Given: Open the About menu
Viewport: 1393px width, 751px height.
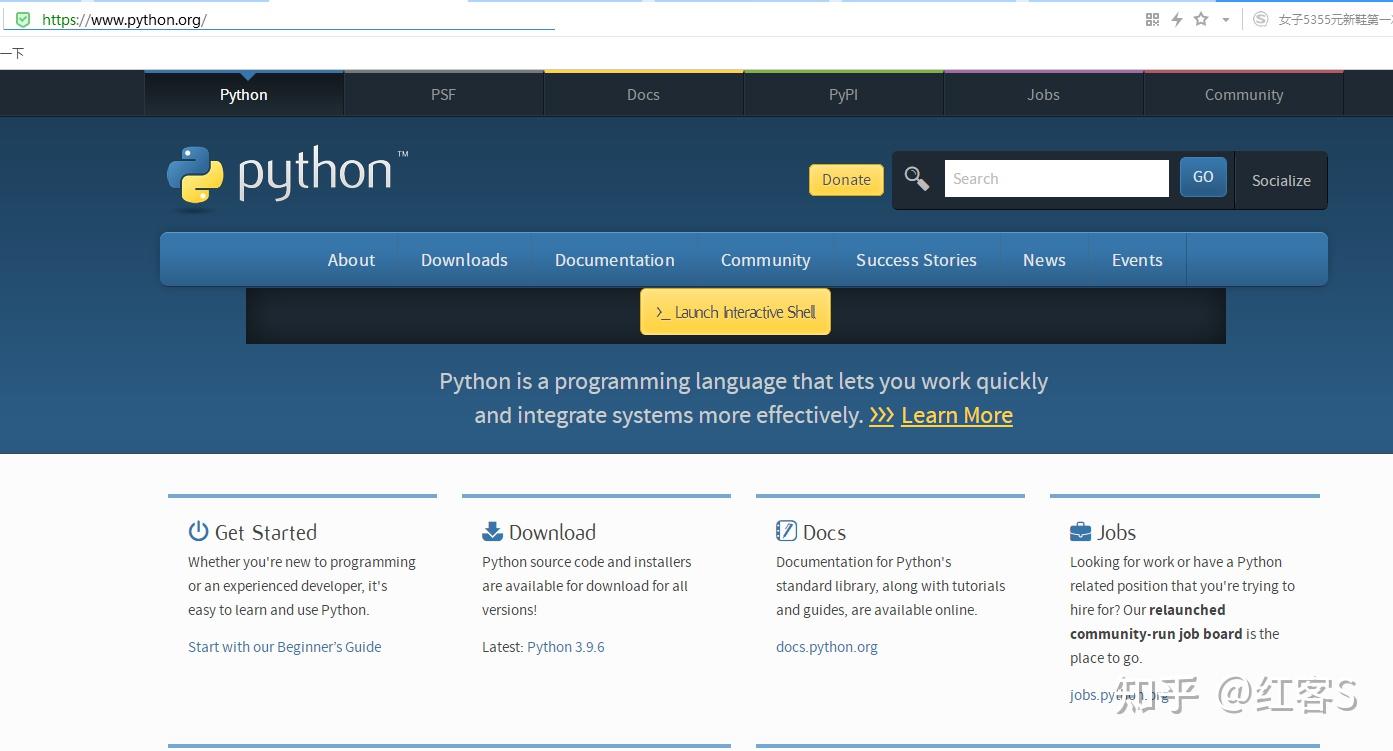Looking at the screenshot, I should click(351, 260).
